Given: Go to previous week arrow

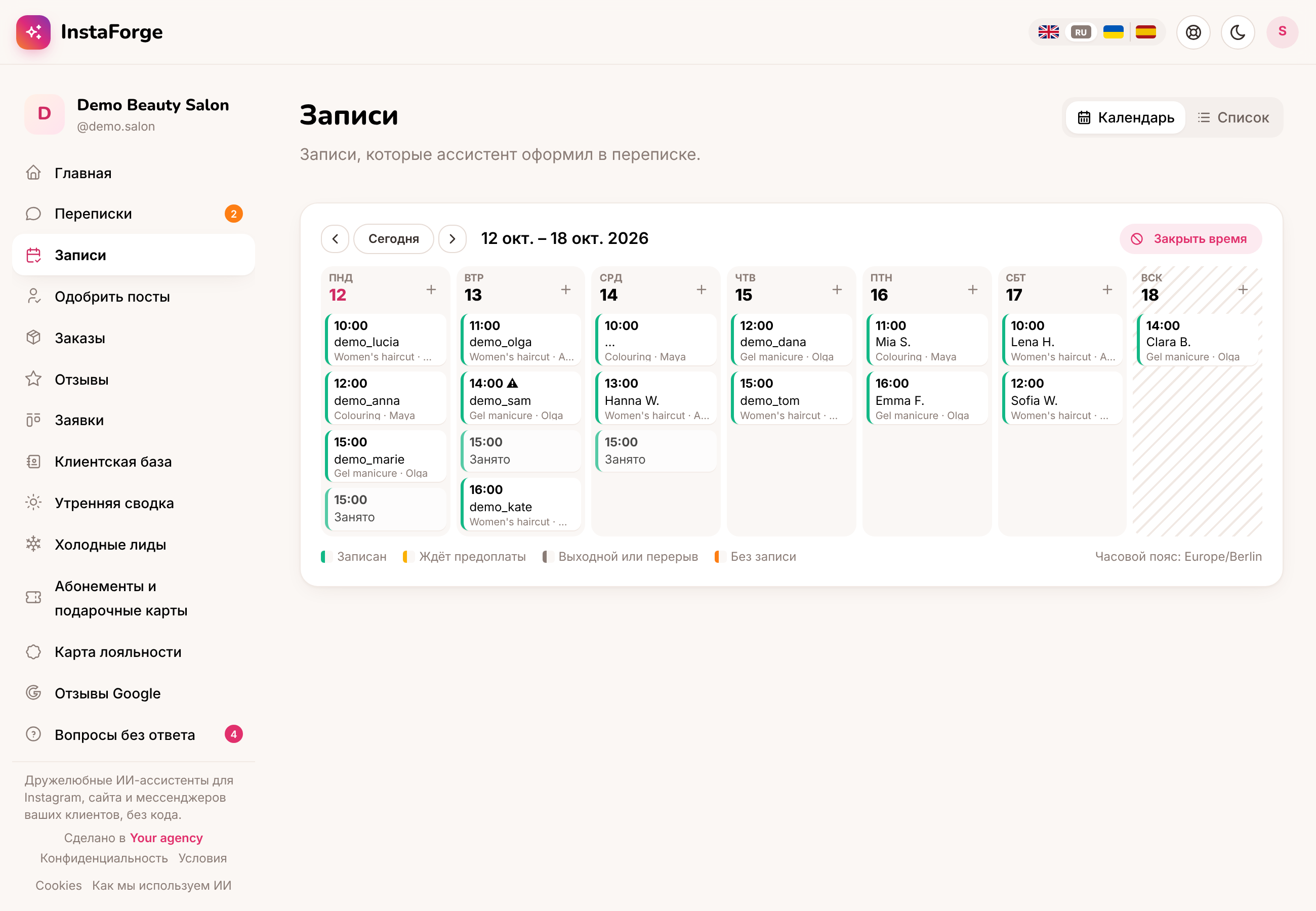Looking at the screenshot, I should coord(335,238).
